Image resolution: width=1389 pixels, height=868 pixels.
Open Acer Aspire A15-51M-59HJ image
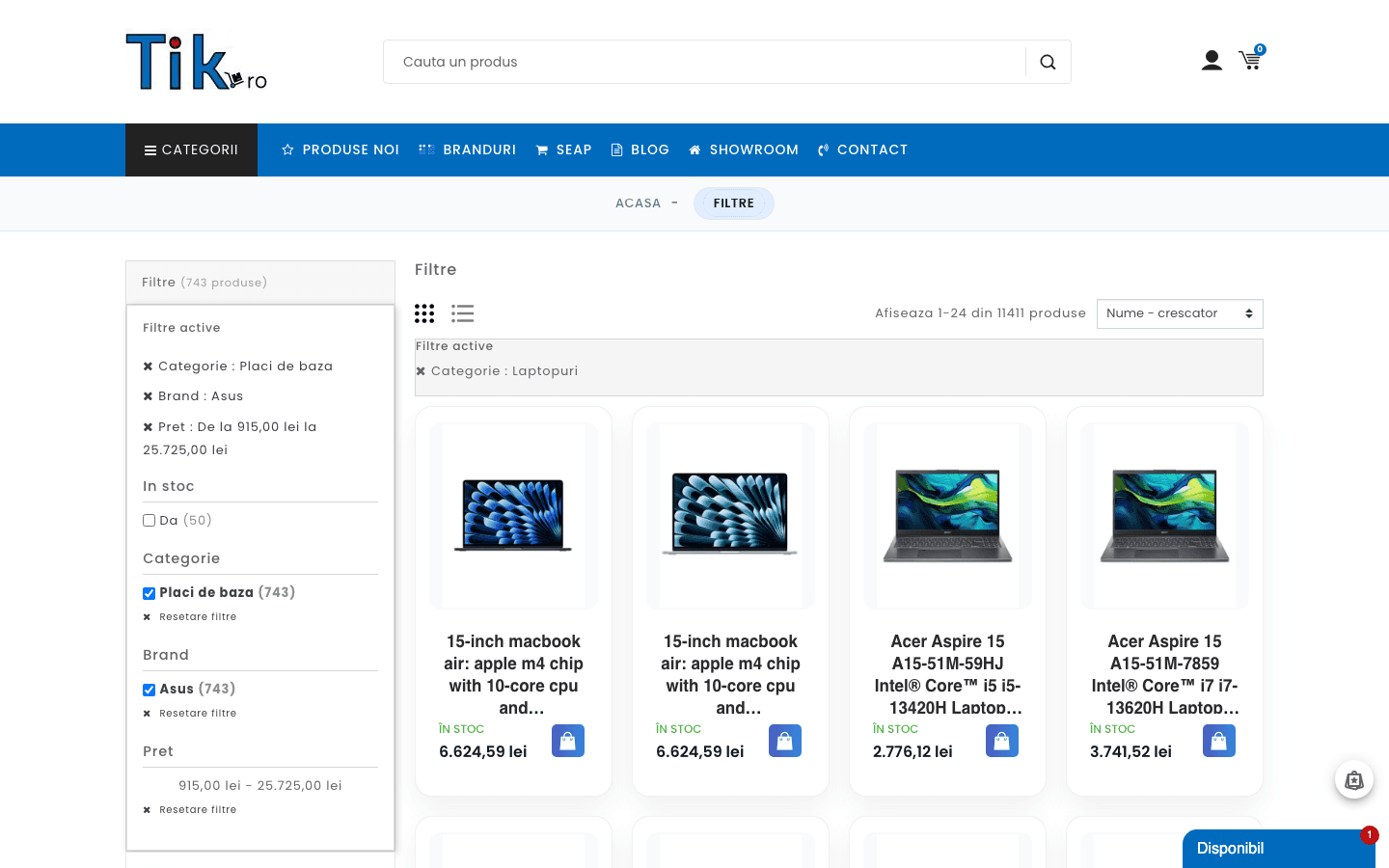947,516
